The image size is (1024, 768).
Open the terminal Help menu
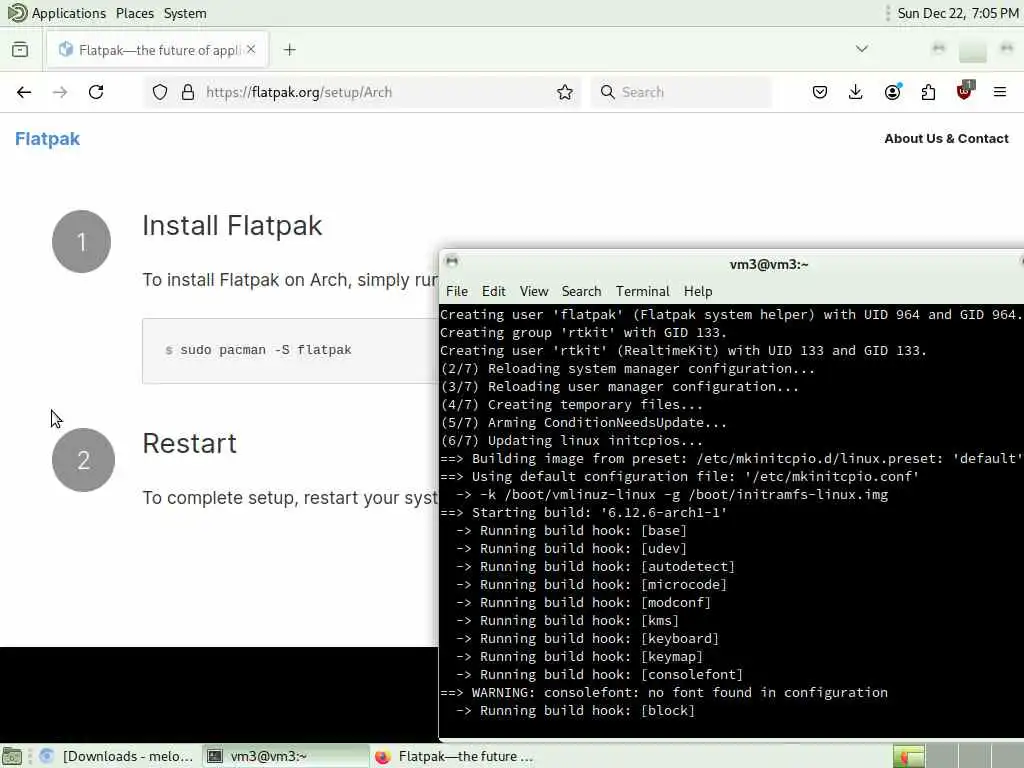click(697, 291)
